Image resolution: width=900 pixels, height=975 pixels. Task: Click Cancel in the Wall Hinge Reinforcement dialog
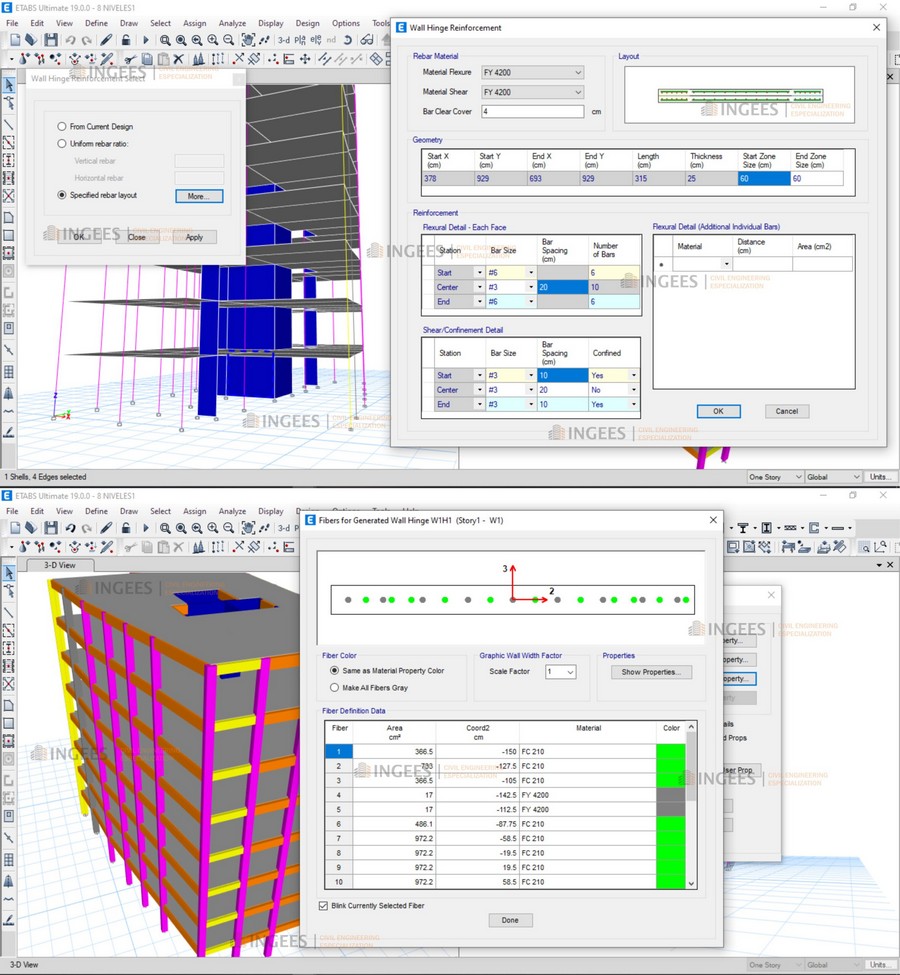click(x=786, y=411)
